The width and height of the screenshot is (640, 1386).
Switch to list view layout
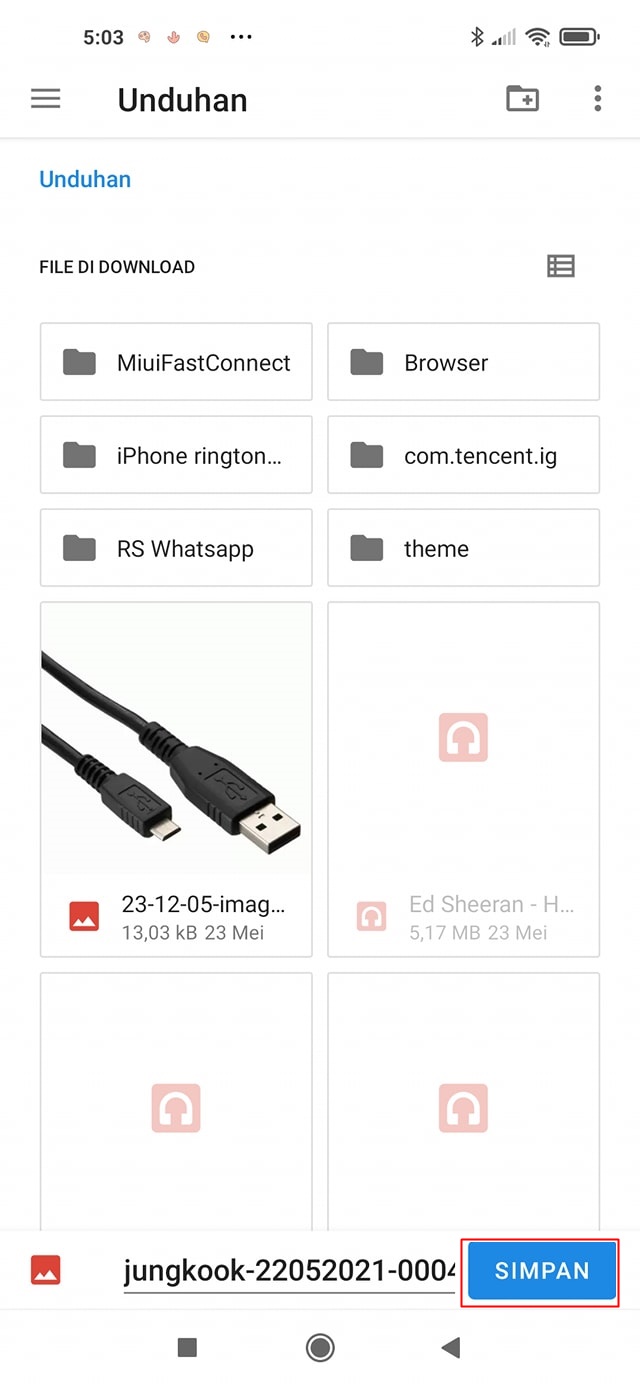(561, 266)
